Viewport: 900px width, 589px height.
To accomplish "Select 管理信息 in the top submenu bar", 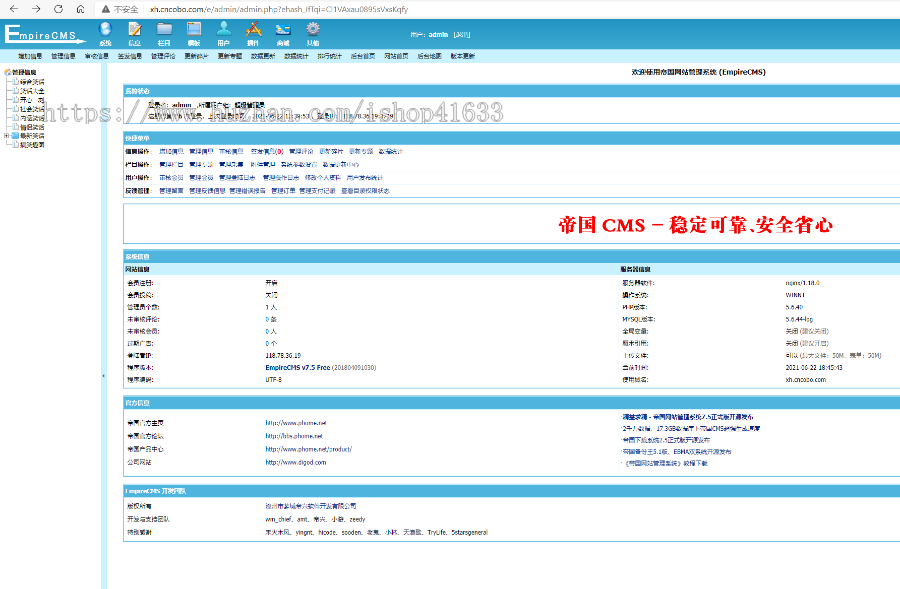I will pos(63,56).
